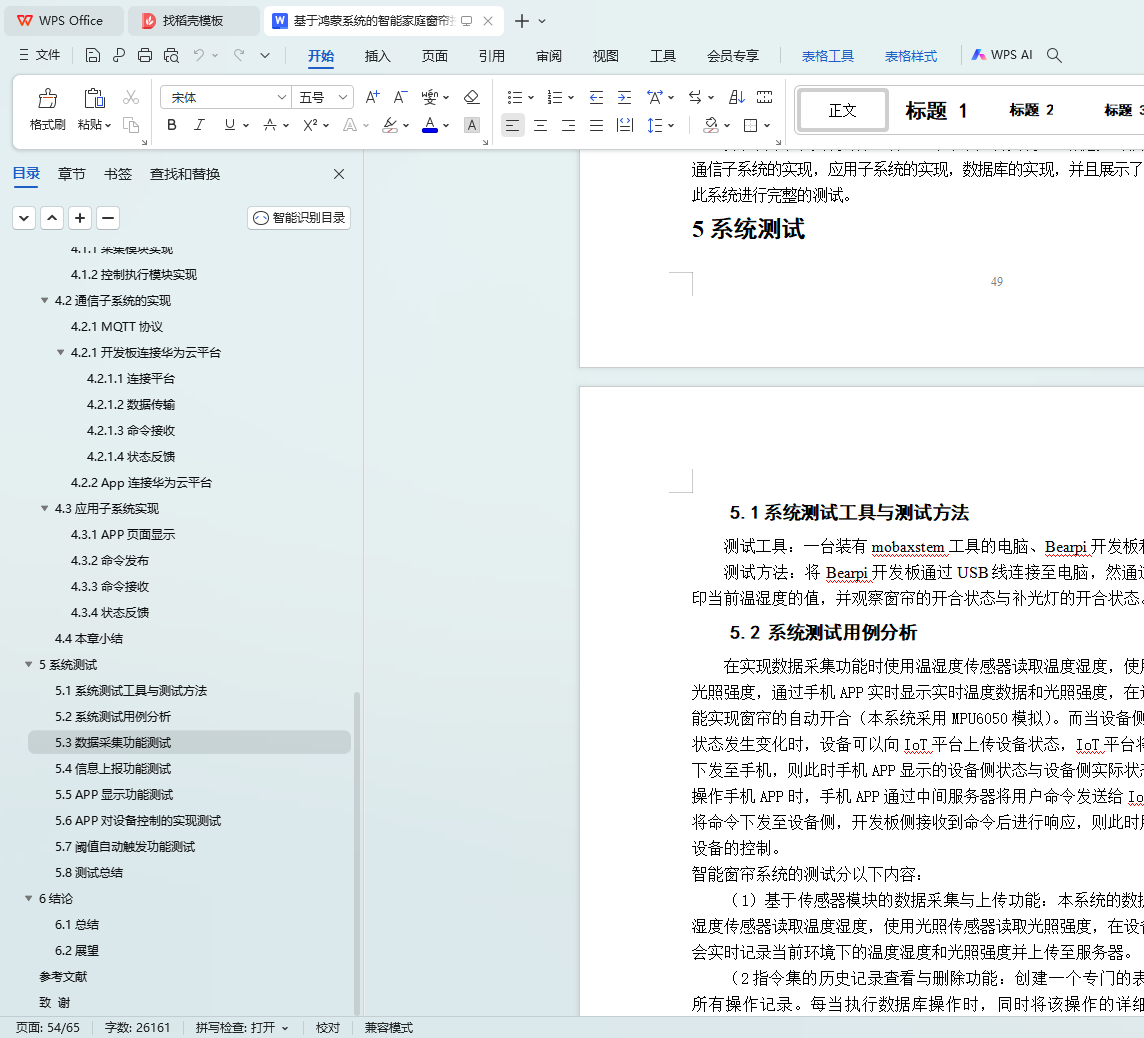This screenshot has width=1144, height=1038.
Task: Open the font name dropdown (宋体)
Action: coord(282,97)
